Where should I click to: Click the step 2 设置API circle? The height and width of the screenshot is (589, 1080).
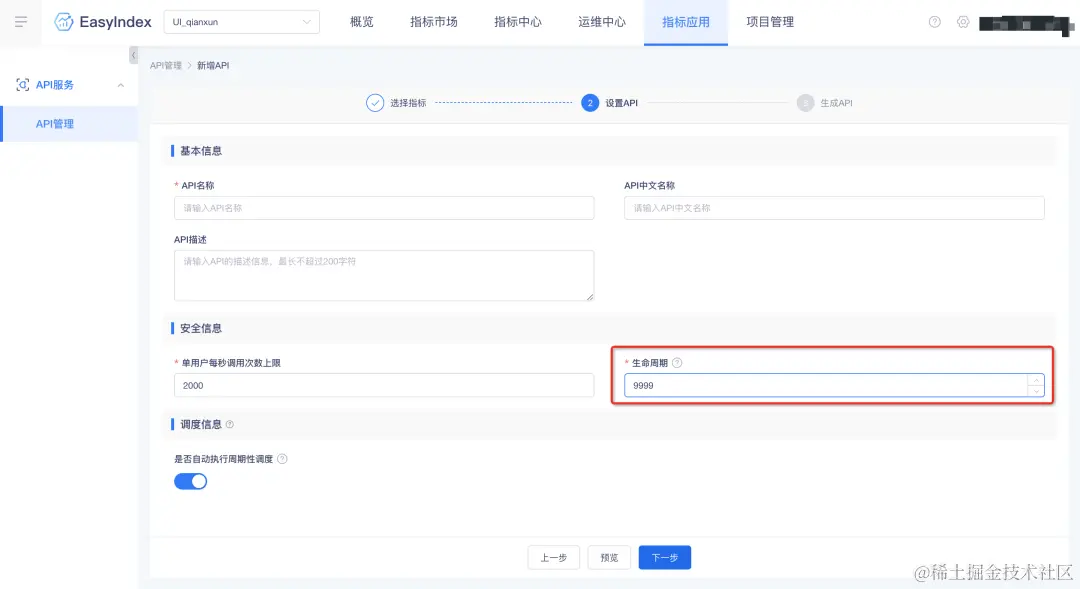tap(590, 103)
